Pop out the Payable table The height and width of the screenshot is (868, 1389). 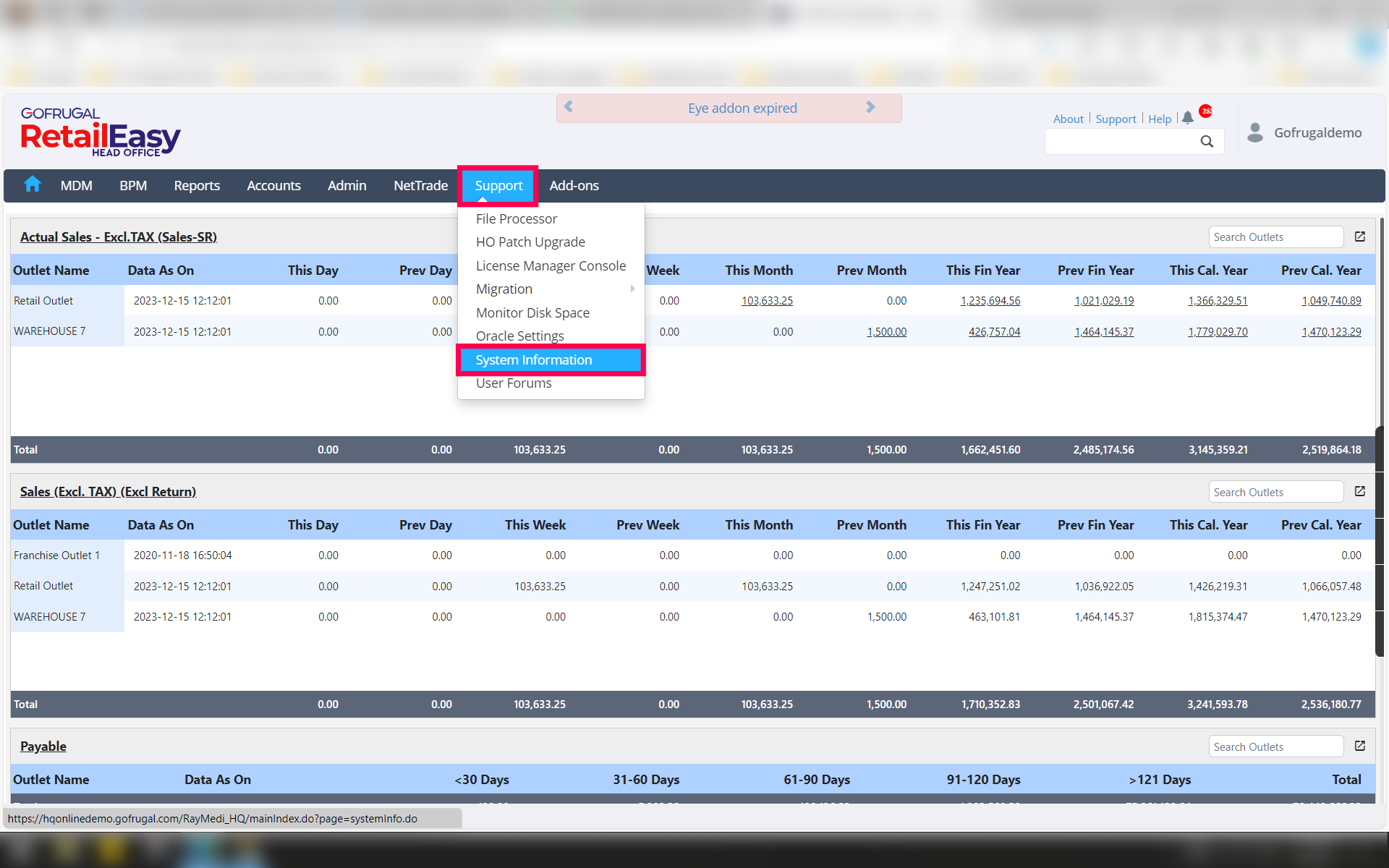(1359, 746)
